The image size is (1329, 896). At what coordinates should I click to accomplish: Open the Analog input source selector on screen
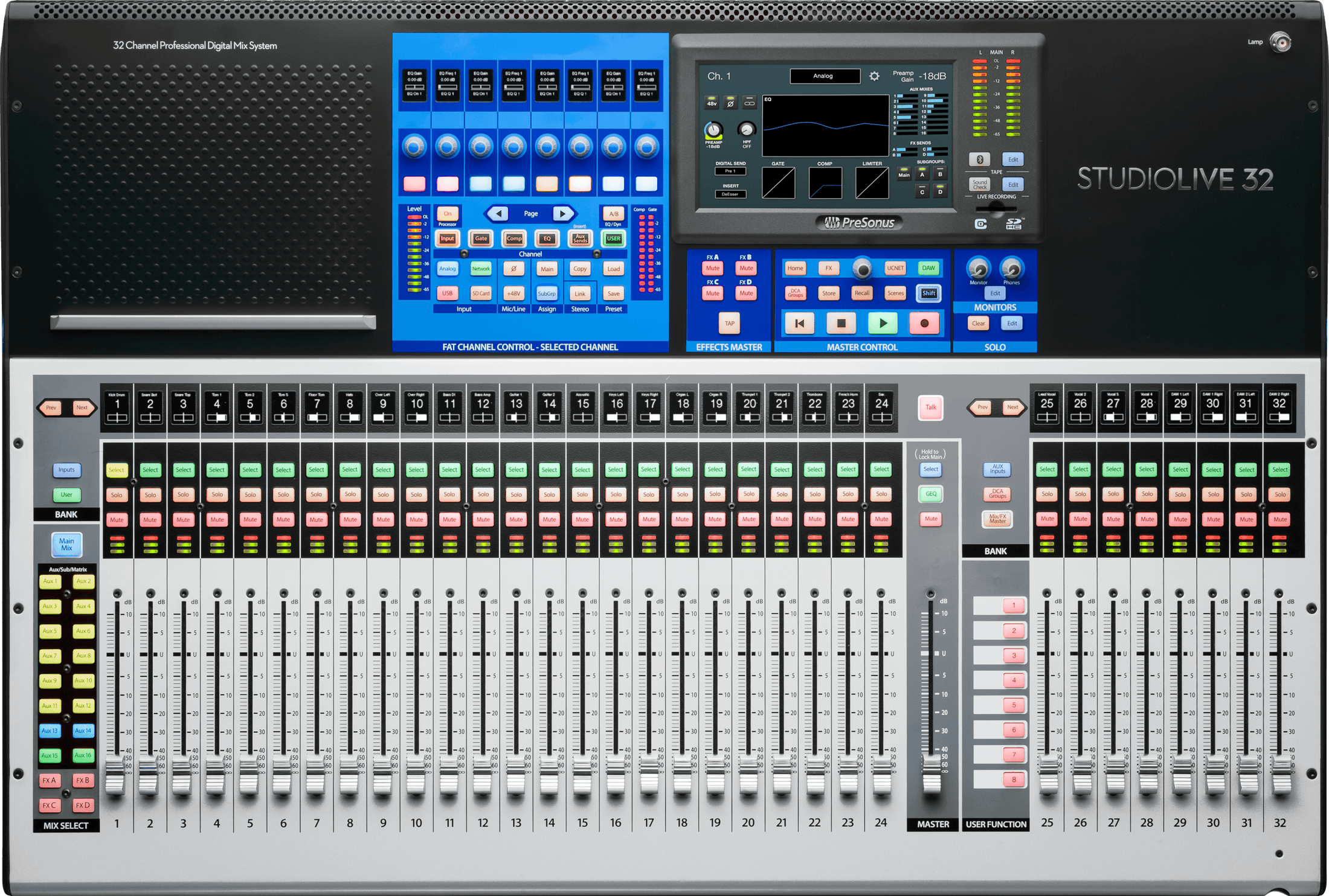click(x=825, y=76)
